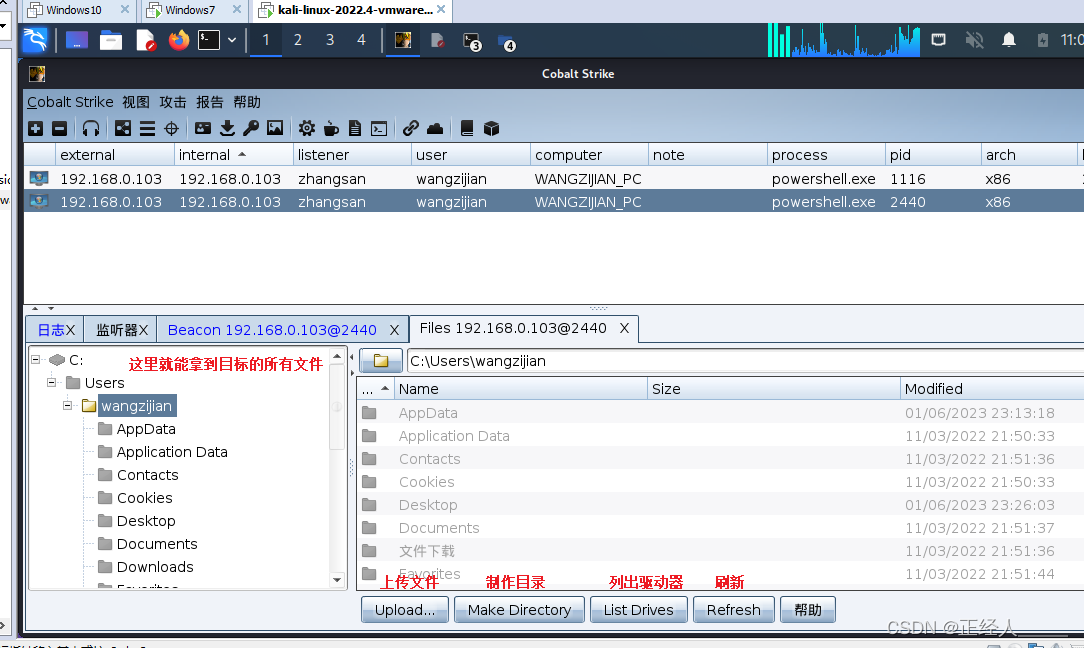This screenshot has height=648, width=1084.
Task: Click the cube About icon
Action: (491, 128)
